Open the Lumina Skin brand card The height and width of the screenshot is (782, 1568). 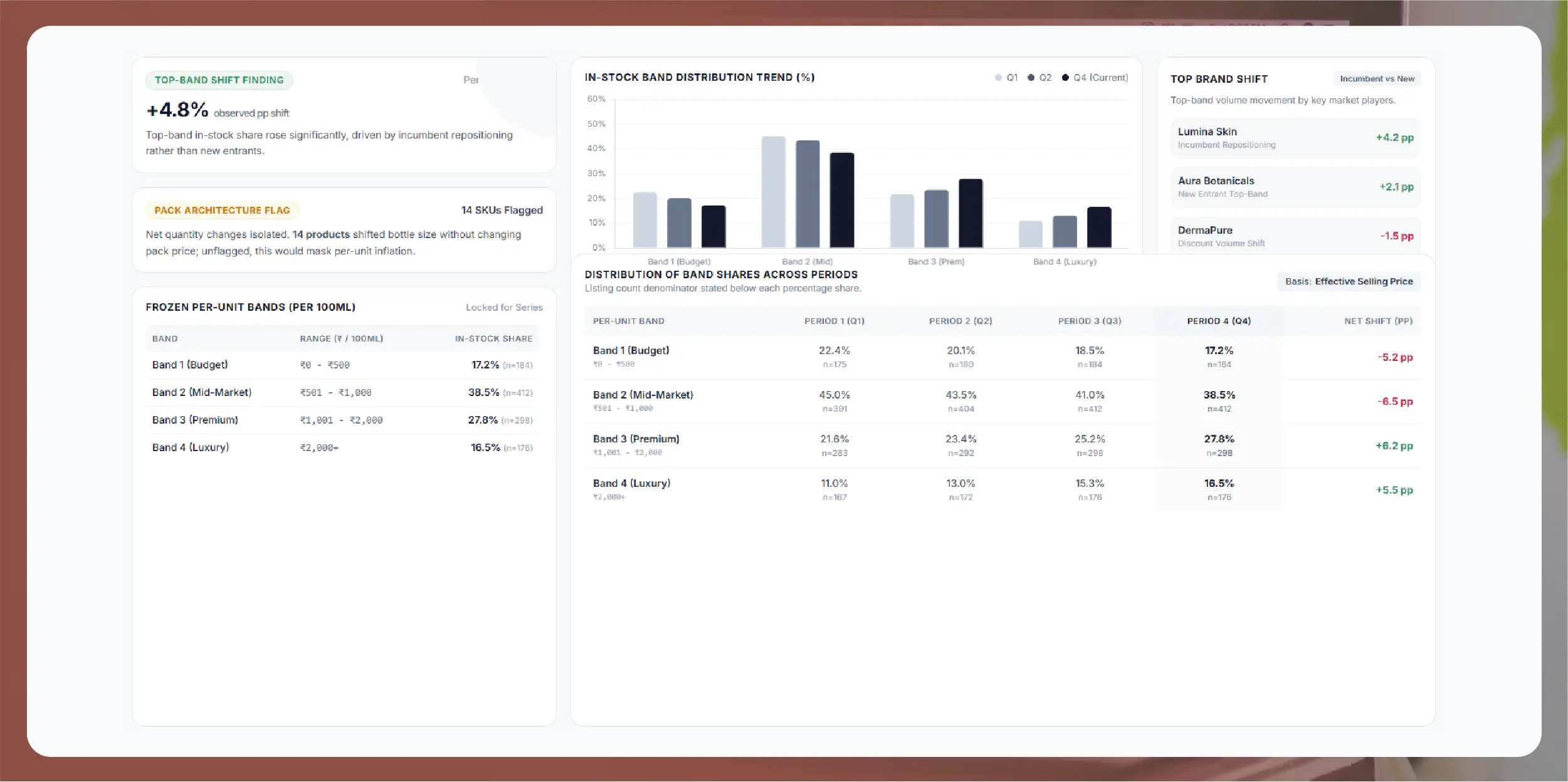(x=1295, y=138)
